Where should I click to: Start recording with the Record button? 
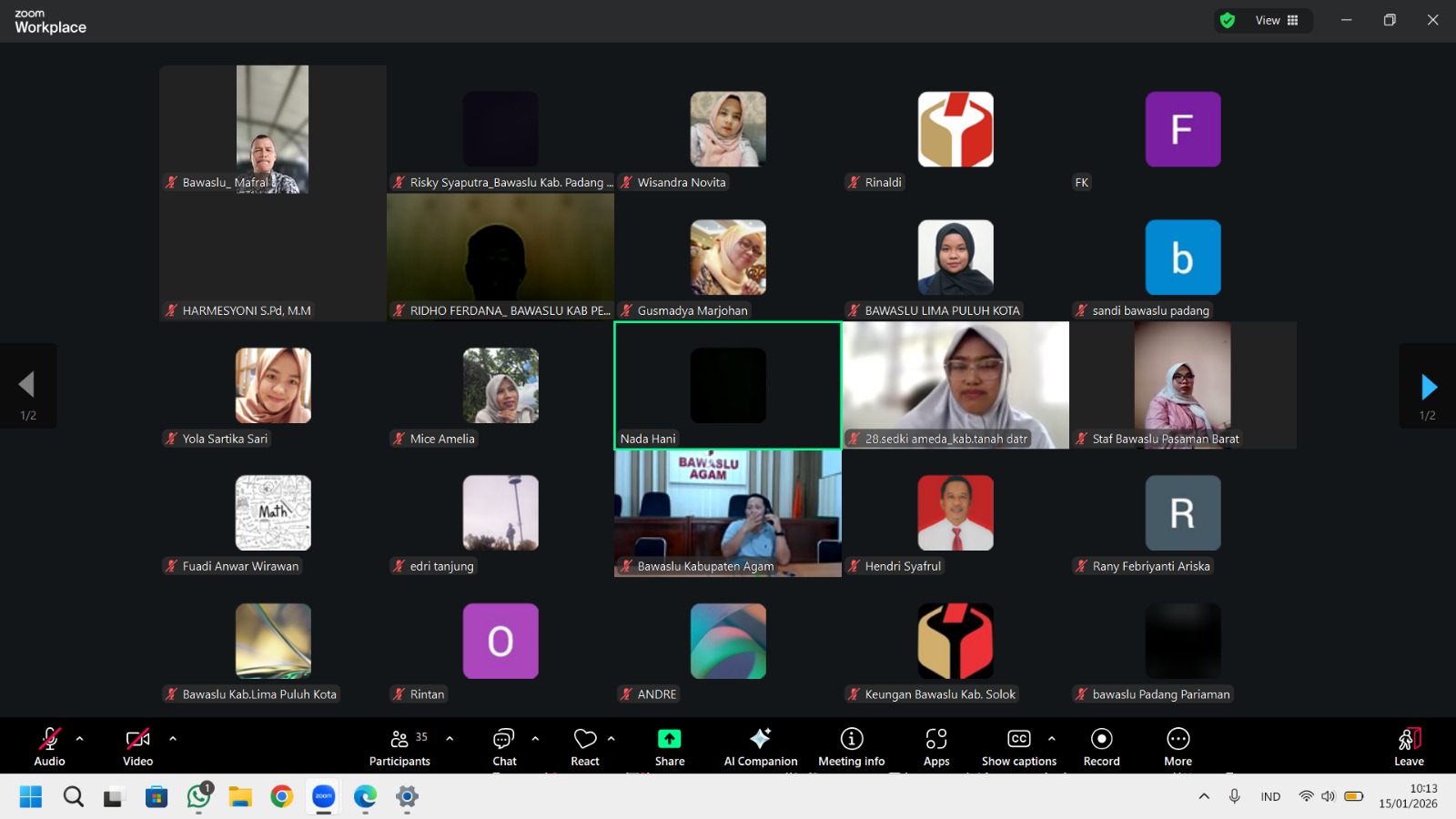pos(1101,746)
